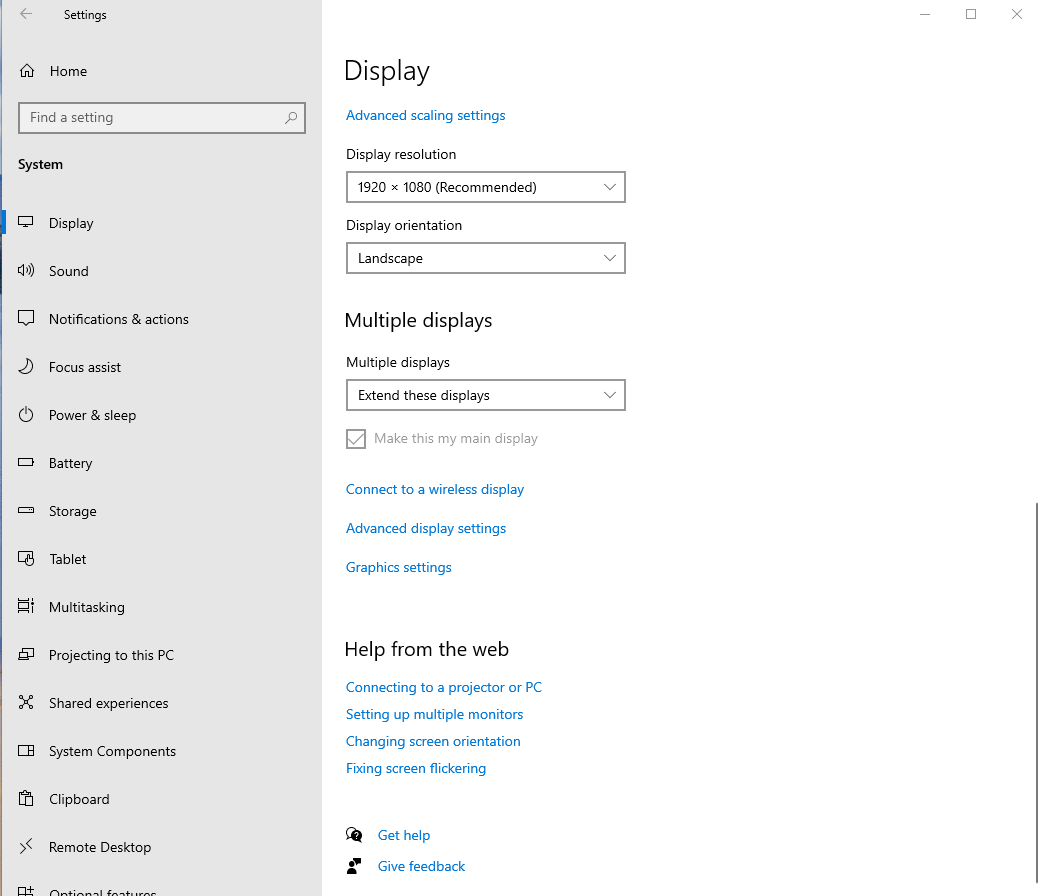
Task: Open the Graphics settings link
Action: 398,567
